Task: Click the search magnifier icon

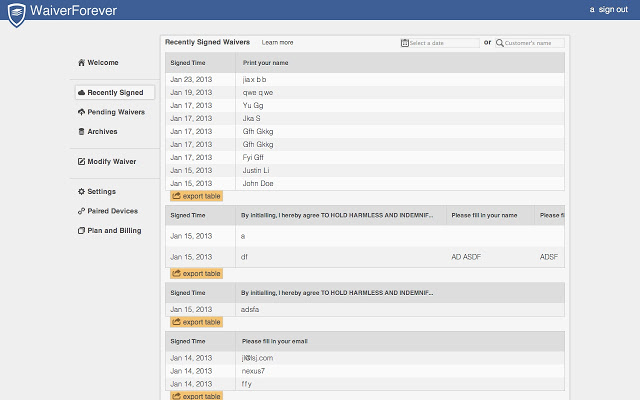Action: click(x=500, y=43)
